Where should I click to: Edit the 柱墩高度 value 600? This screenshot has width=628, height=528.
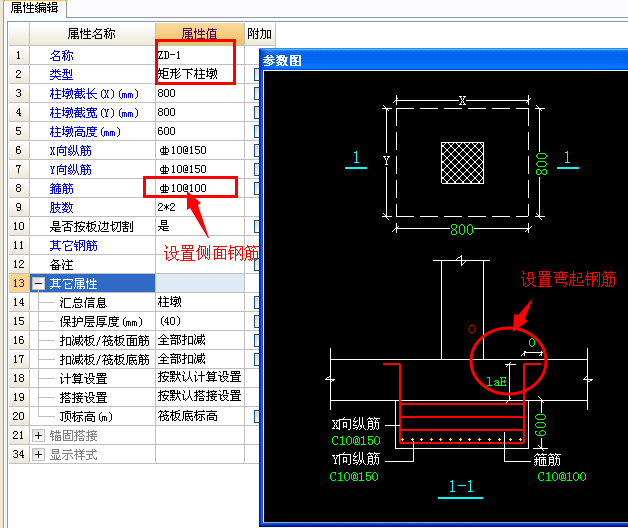[199, 131]
